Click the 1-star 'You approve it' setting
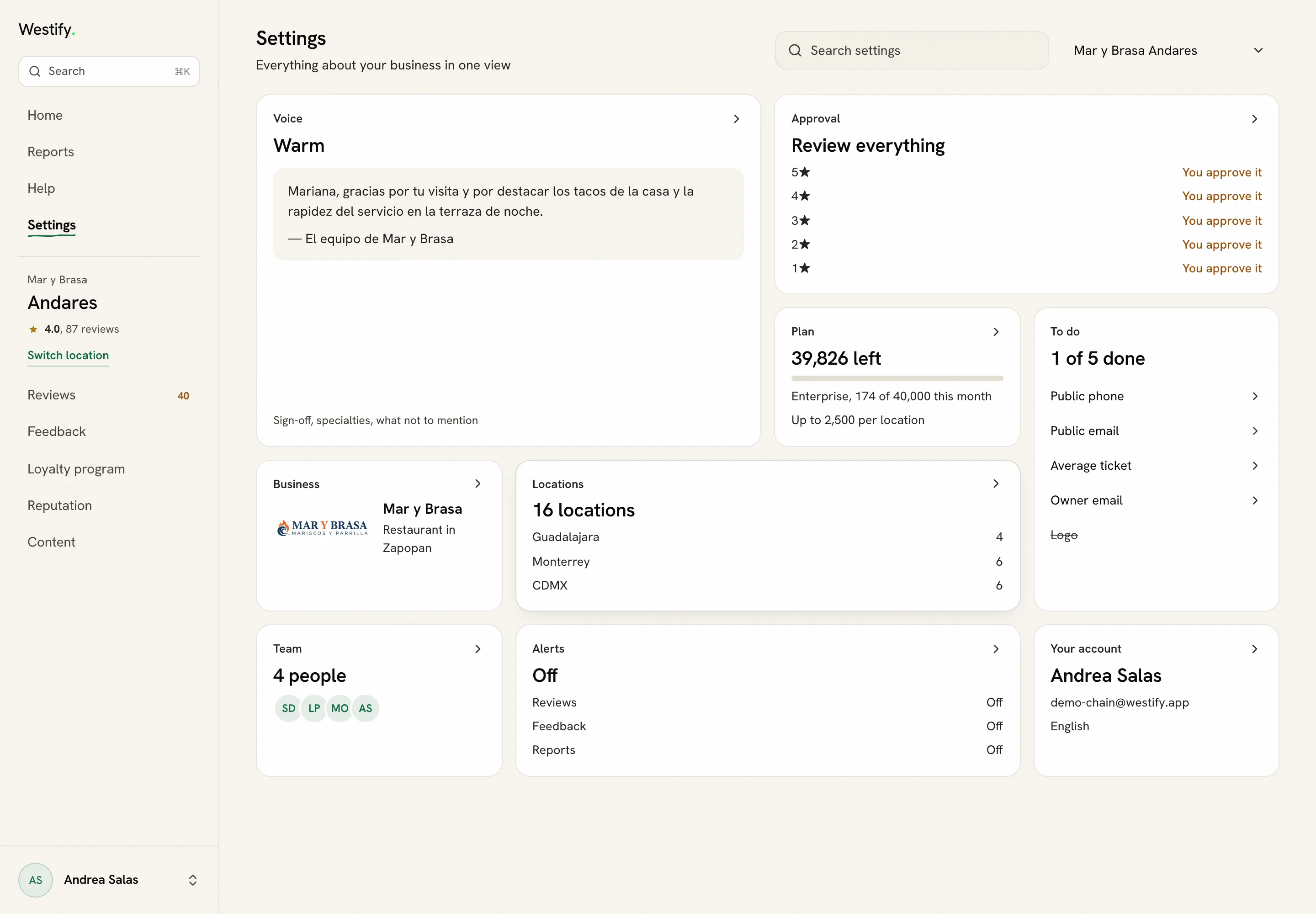This screenshot has width=1316, height=914. click(x=1221, y=268)
